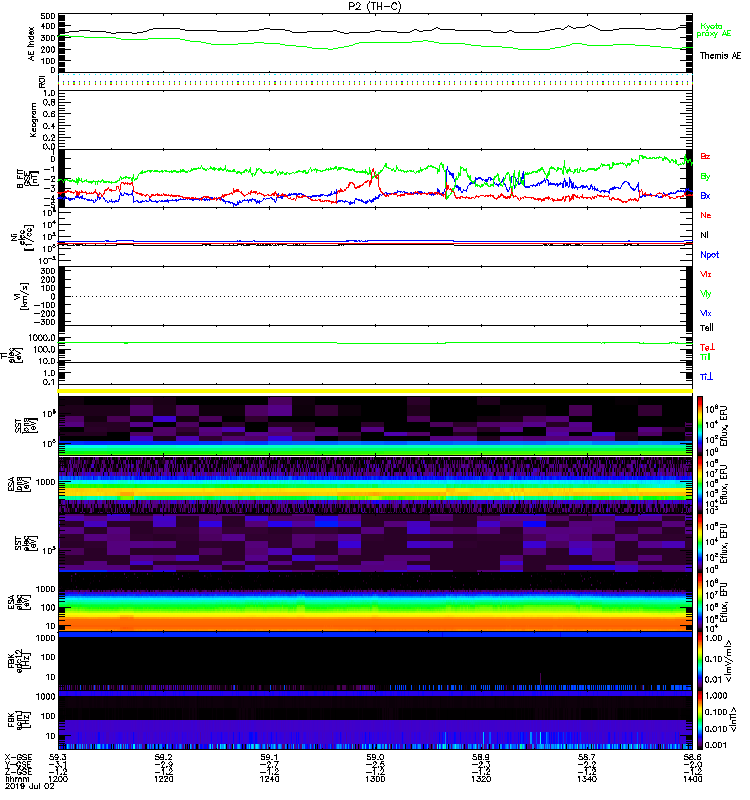Select the date label 2019 Jul 02
This screenshot has width=750, height=800.
[x=29, y=786]
